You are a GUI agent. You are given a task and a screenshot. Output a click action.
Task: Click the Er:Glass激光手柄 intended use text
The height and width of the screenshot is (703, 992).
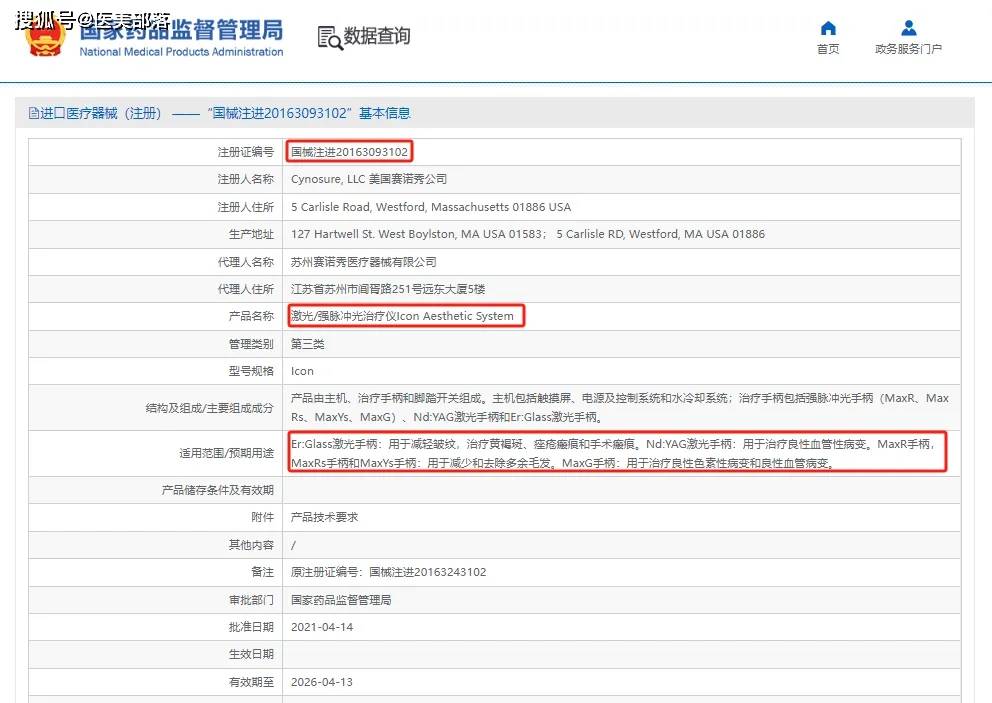pos(613,453)
